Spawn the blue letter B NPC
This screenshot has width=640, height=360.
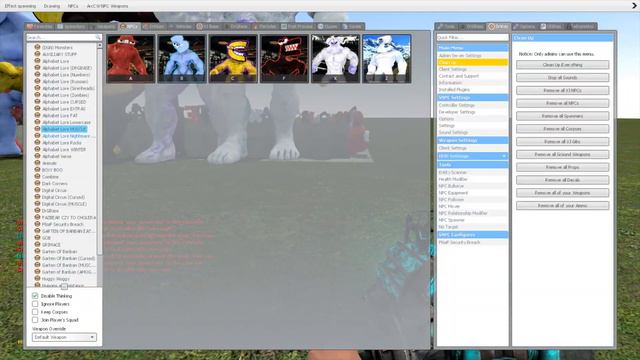[x=182, y=58]
